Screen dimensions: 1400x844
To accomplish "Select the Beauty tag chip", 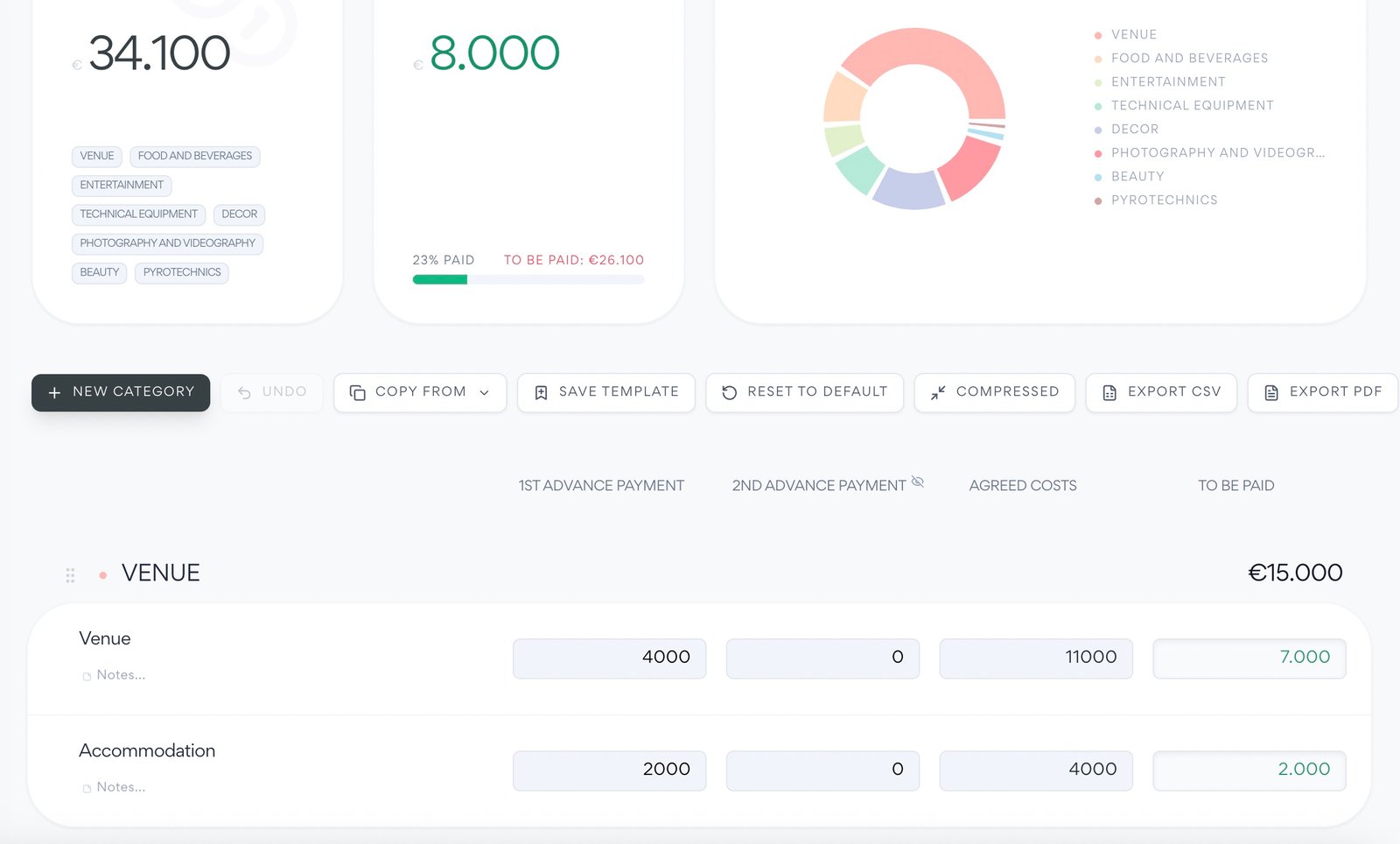I will coord(100,272).
